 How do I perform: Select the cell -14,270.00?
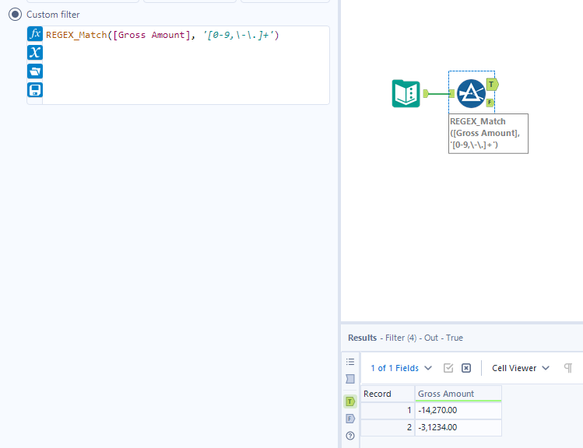(458, 410)
